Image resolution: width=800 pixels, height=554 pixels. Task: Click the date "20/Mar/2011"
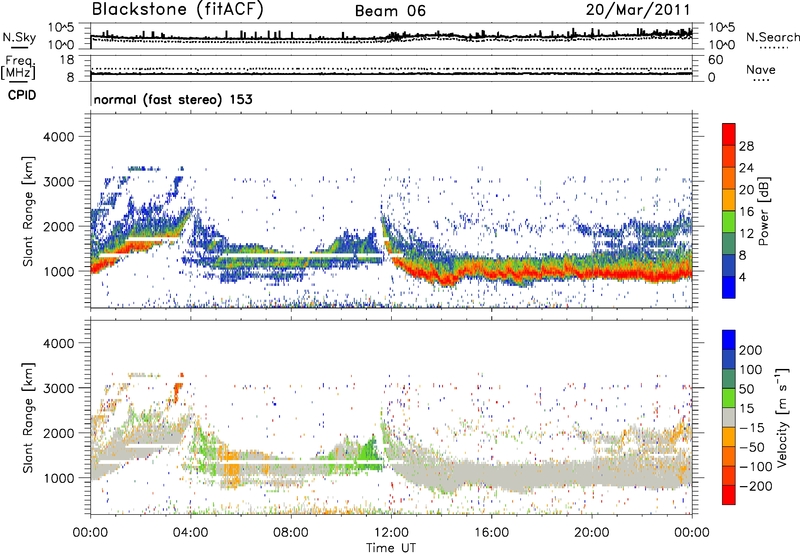click(638, 10)
